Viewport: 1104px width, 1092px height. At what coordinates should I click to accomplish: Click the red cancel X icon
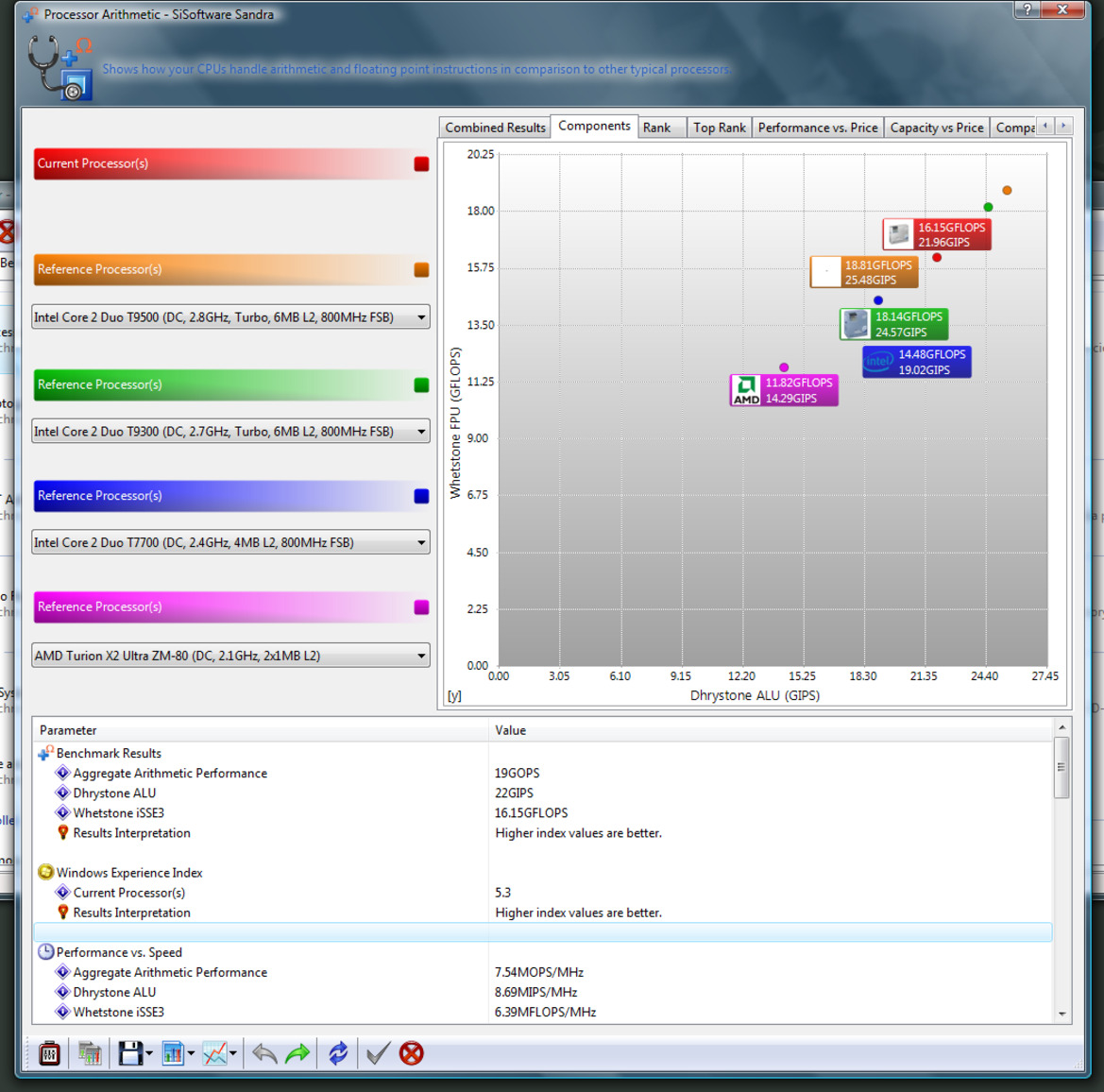pyautogui.click(x=411, y=1053)
